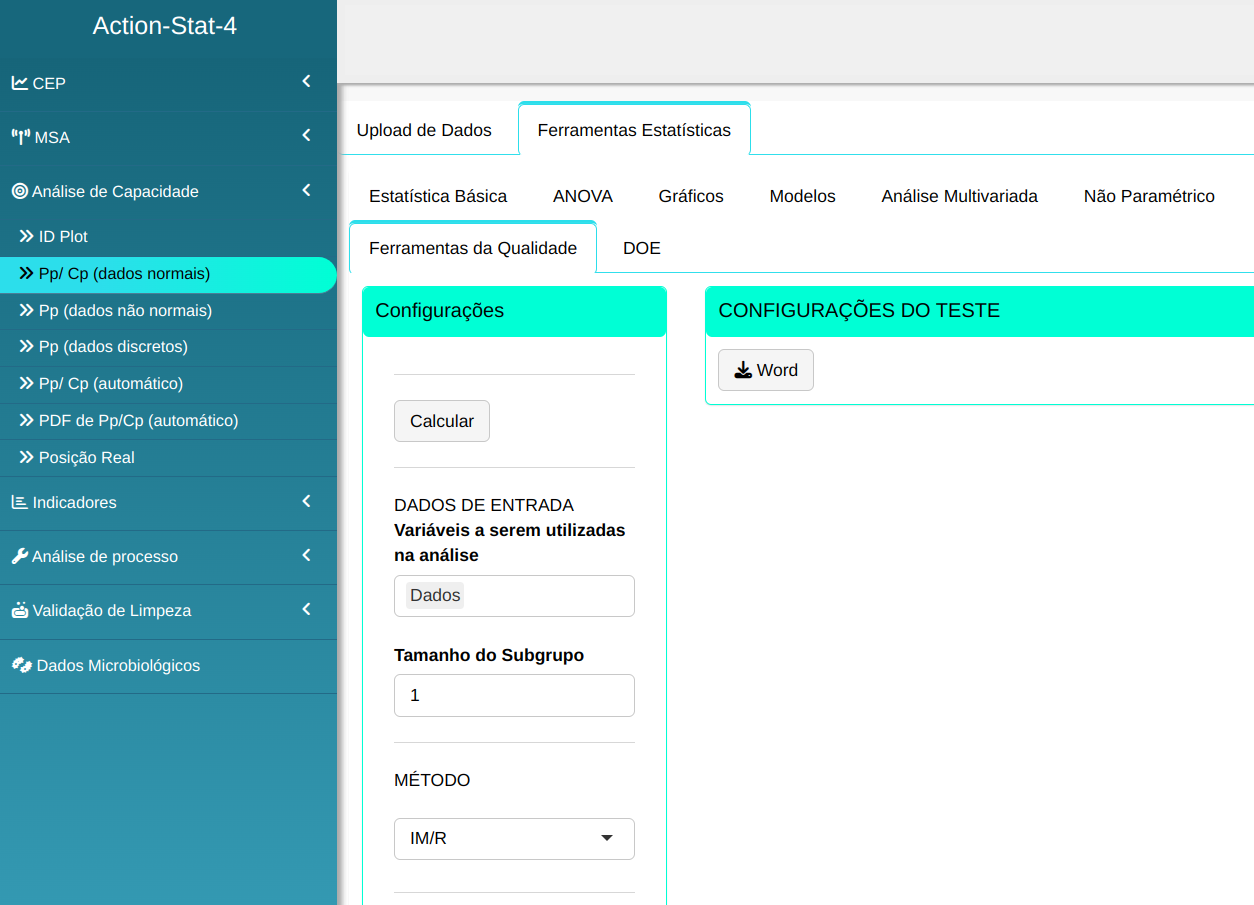Expand the MSA section chevron

click(307, 136)
